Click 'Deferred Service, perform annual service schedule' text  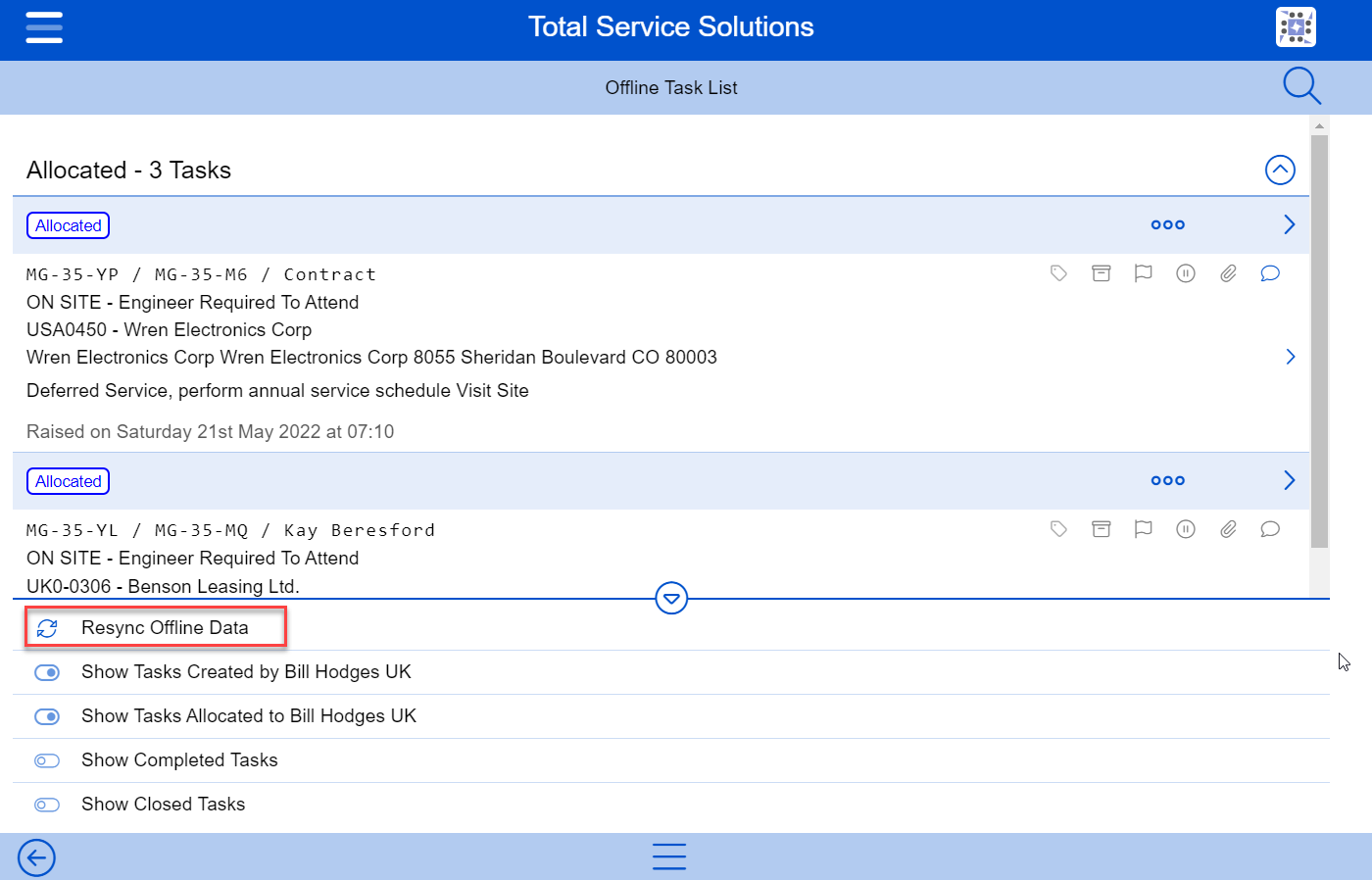click(x=239, y=390)
